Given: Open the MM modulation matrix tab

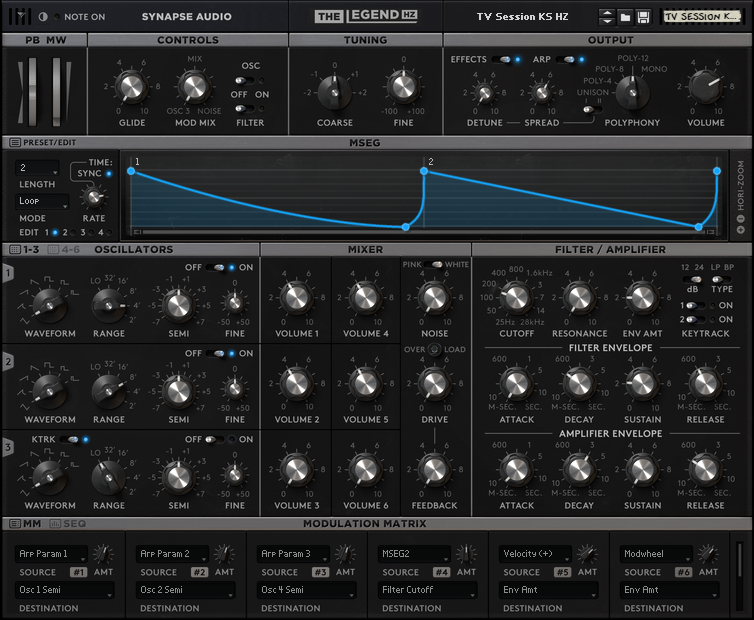Looking at the screenshot, I should pos(25,523).
